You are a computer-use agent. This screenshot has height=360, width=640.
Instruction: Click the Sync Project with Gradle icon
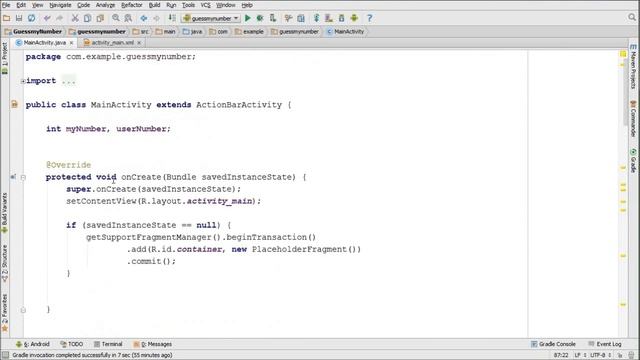coord(316,18)
